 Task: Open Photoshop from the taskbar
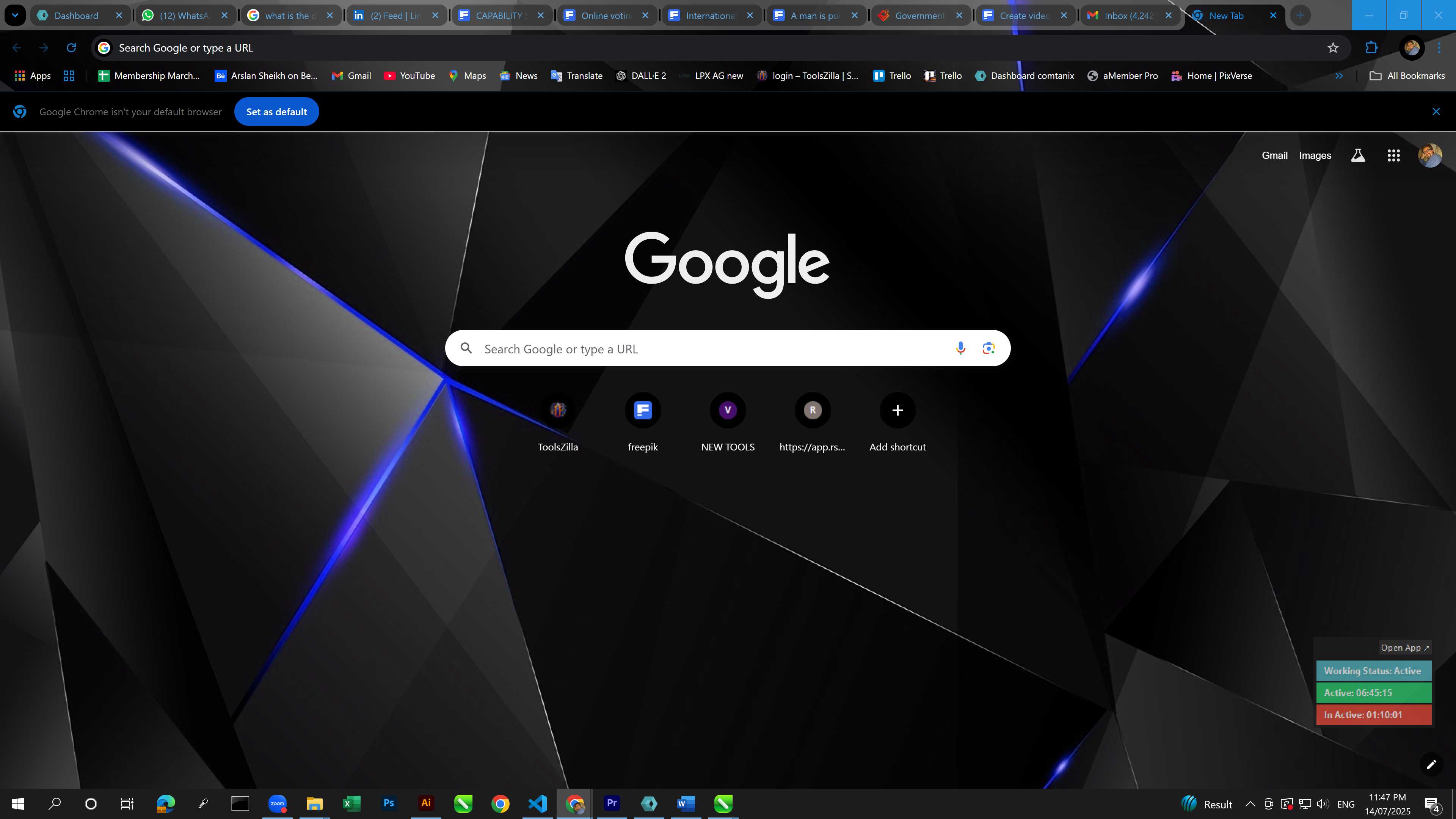(389, 804)
